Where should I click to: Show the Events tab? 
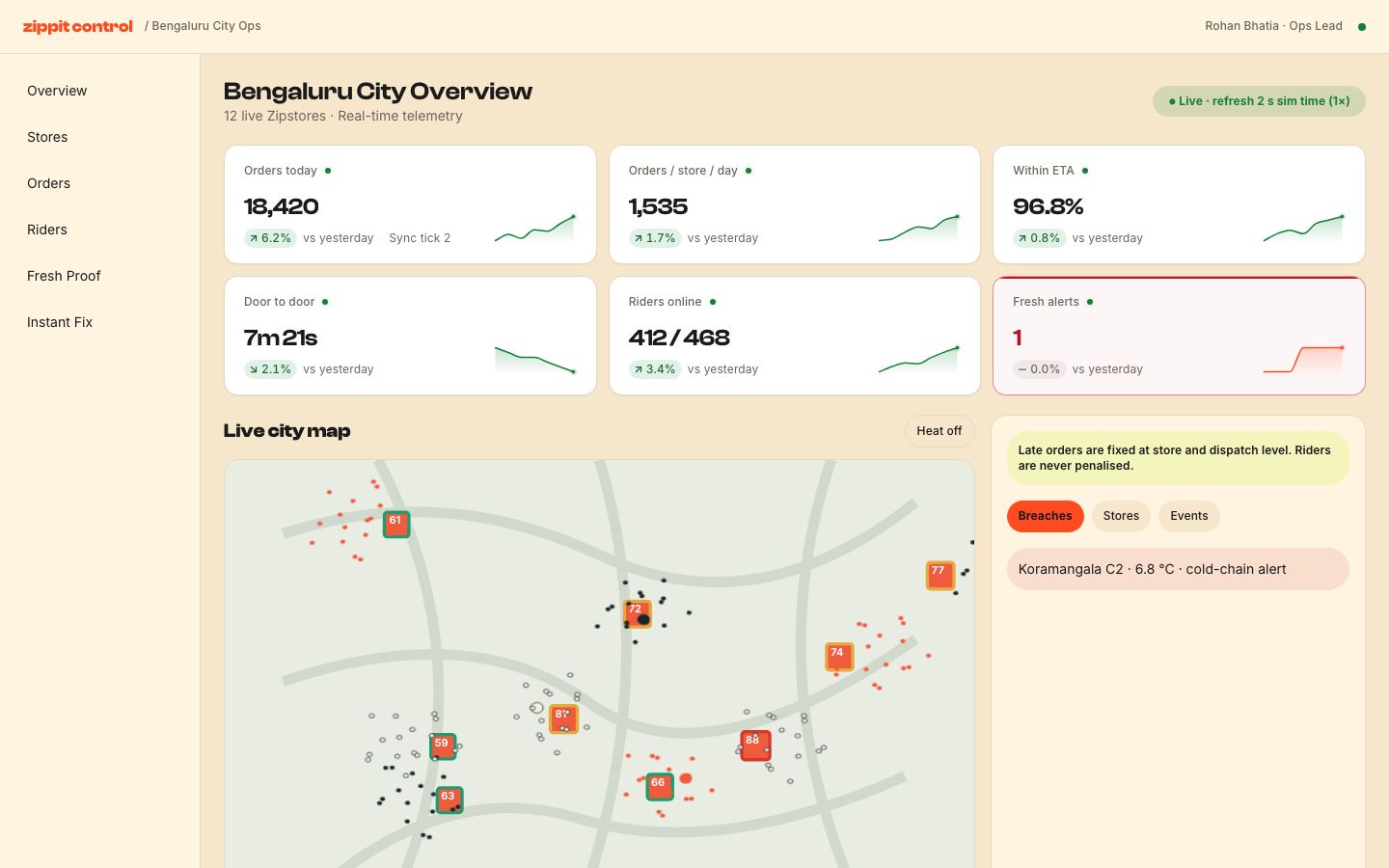[x=1189, y=516]
